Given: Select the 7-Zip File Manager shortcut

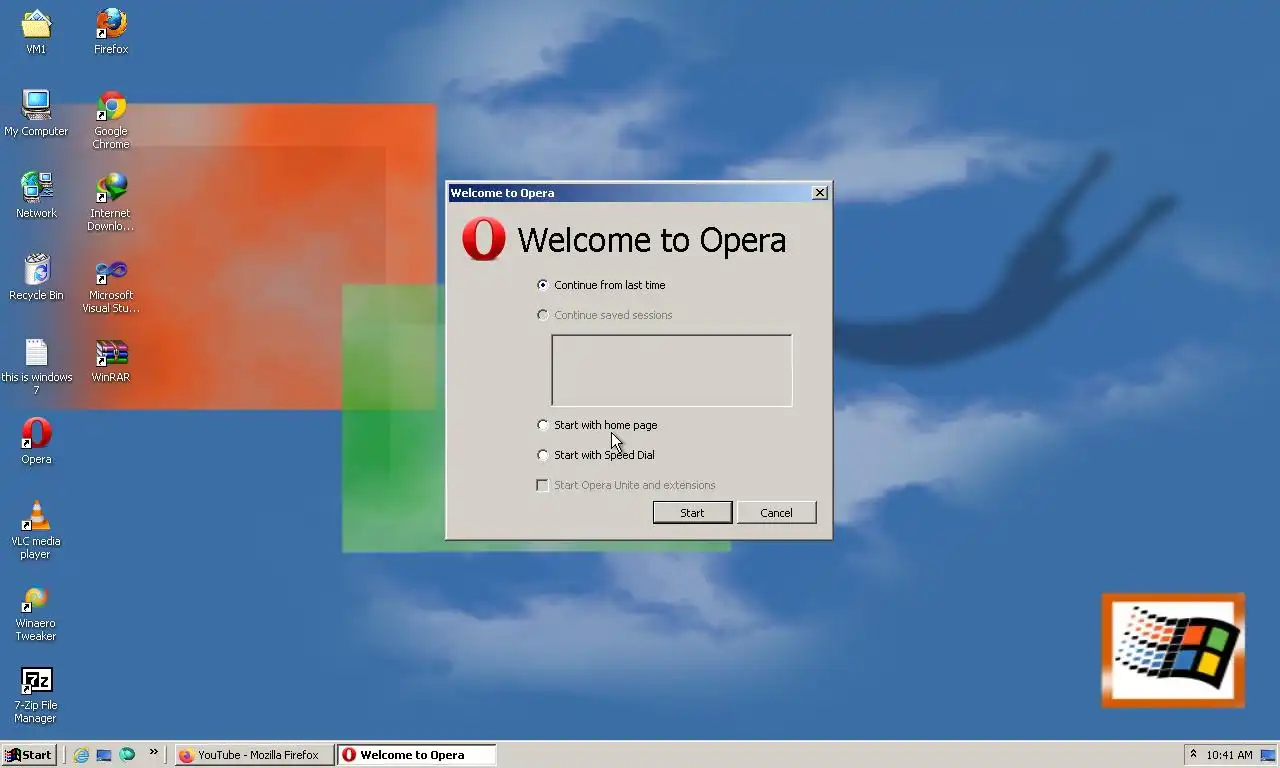Looking at the screenshot, I should 36,693.
